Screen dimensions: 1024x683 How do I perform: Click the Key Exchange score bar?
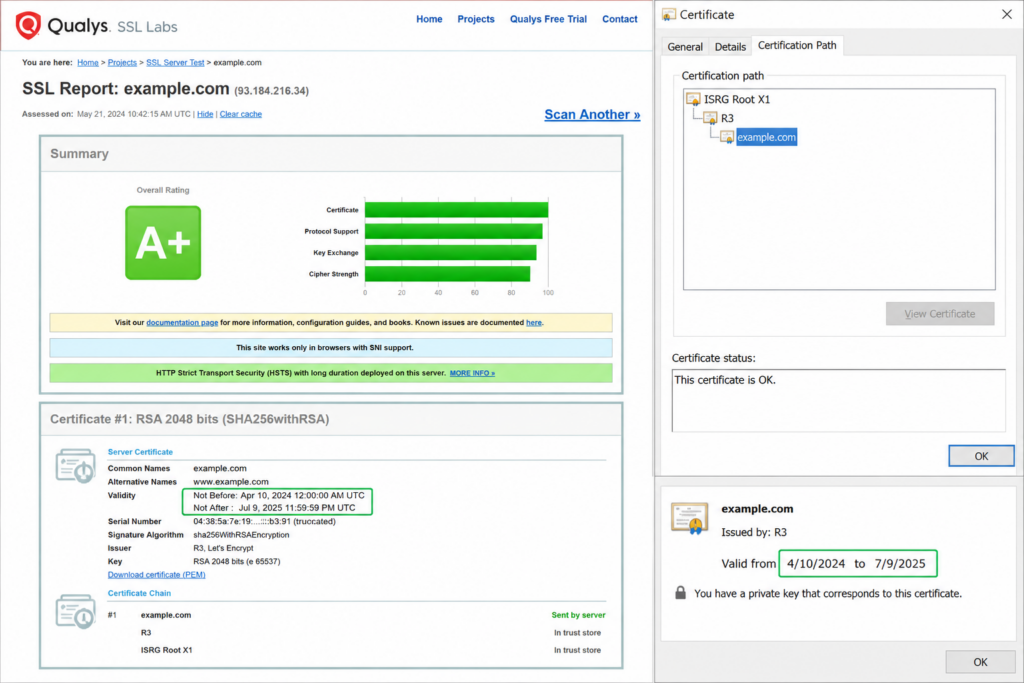click(x=451, y=253)
